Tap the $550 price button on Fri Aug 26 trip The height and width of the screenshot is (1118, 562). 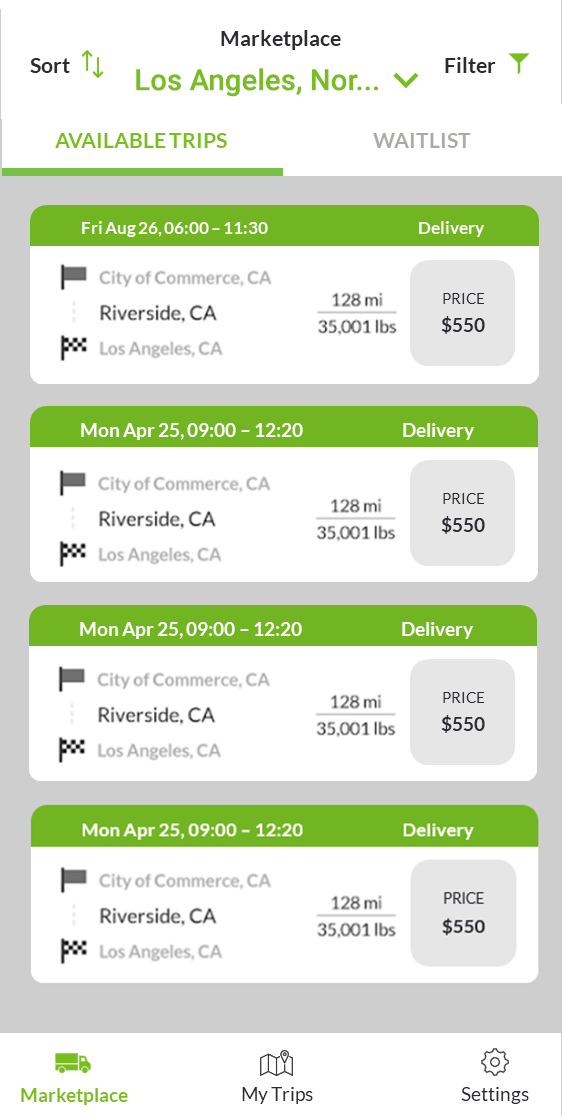(x=463, y=313)
